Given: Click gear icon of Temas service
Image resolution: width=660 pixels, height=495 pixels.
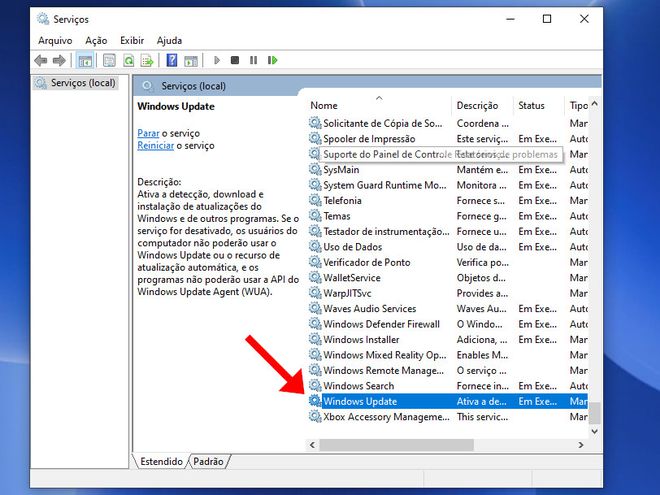Looking at the screenshot, I should 315,216.
